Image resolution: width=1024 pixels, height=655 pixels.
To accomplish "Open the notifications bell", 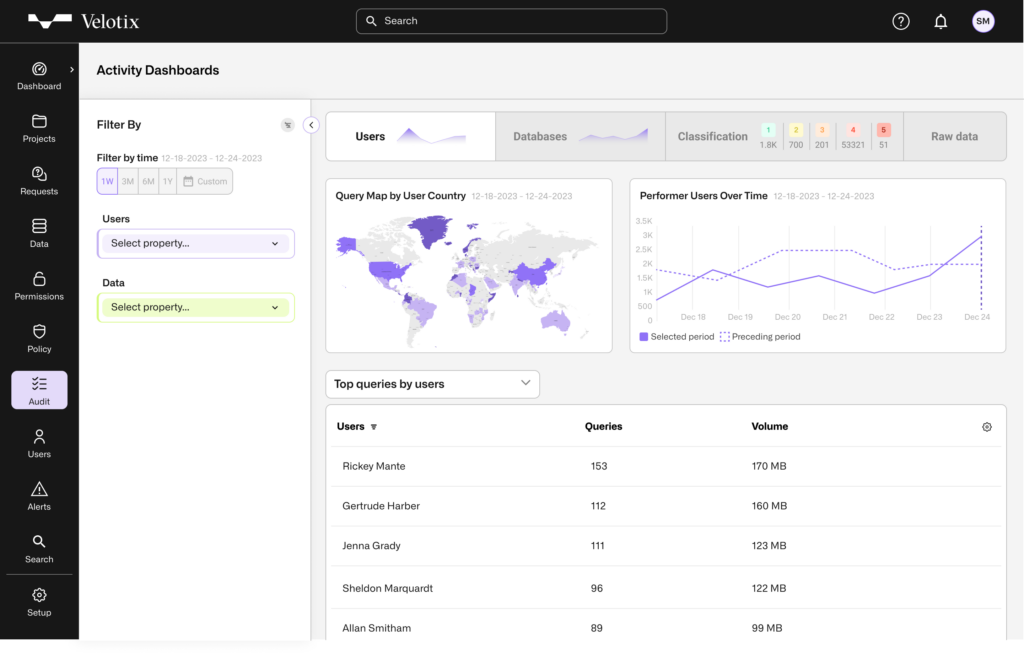I will (940, 22).
